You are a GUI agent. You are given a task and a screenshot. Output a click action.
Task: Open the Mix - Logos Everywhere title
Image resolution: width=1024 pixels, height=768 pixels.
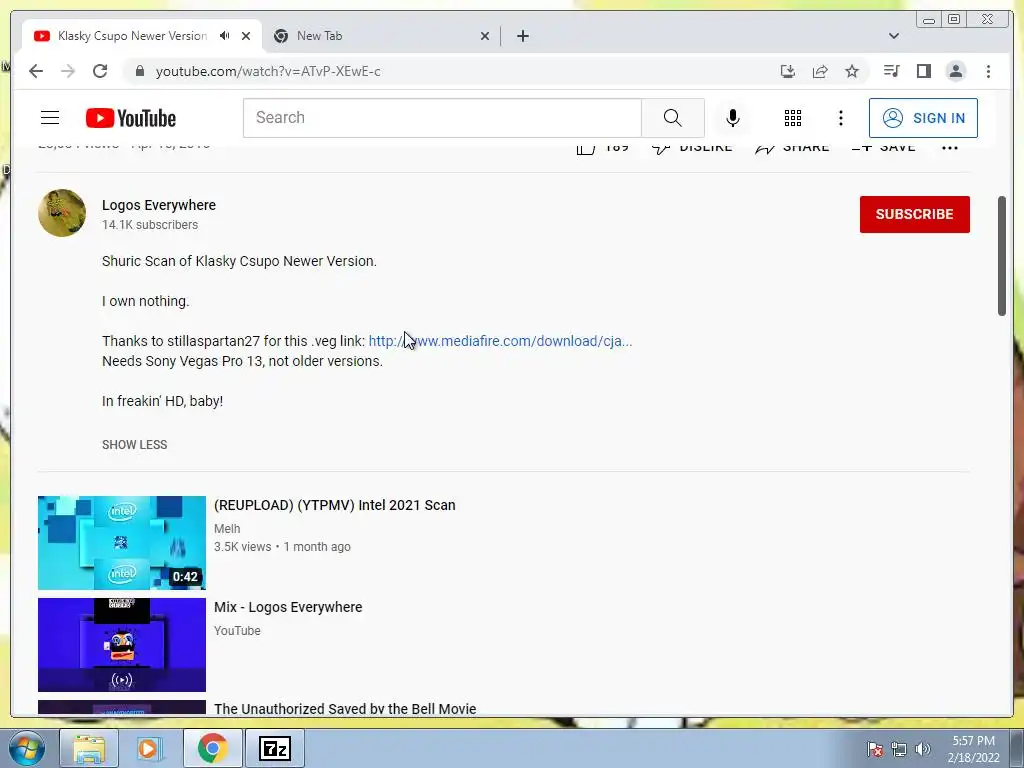coord(288,607)
